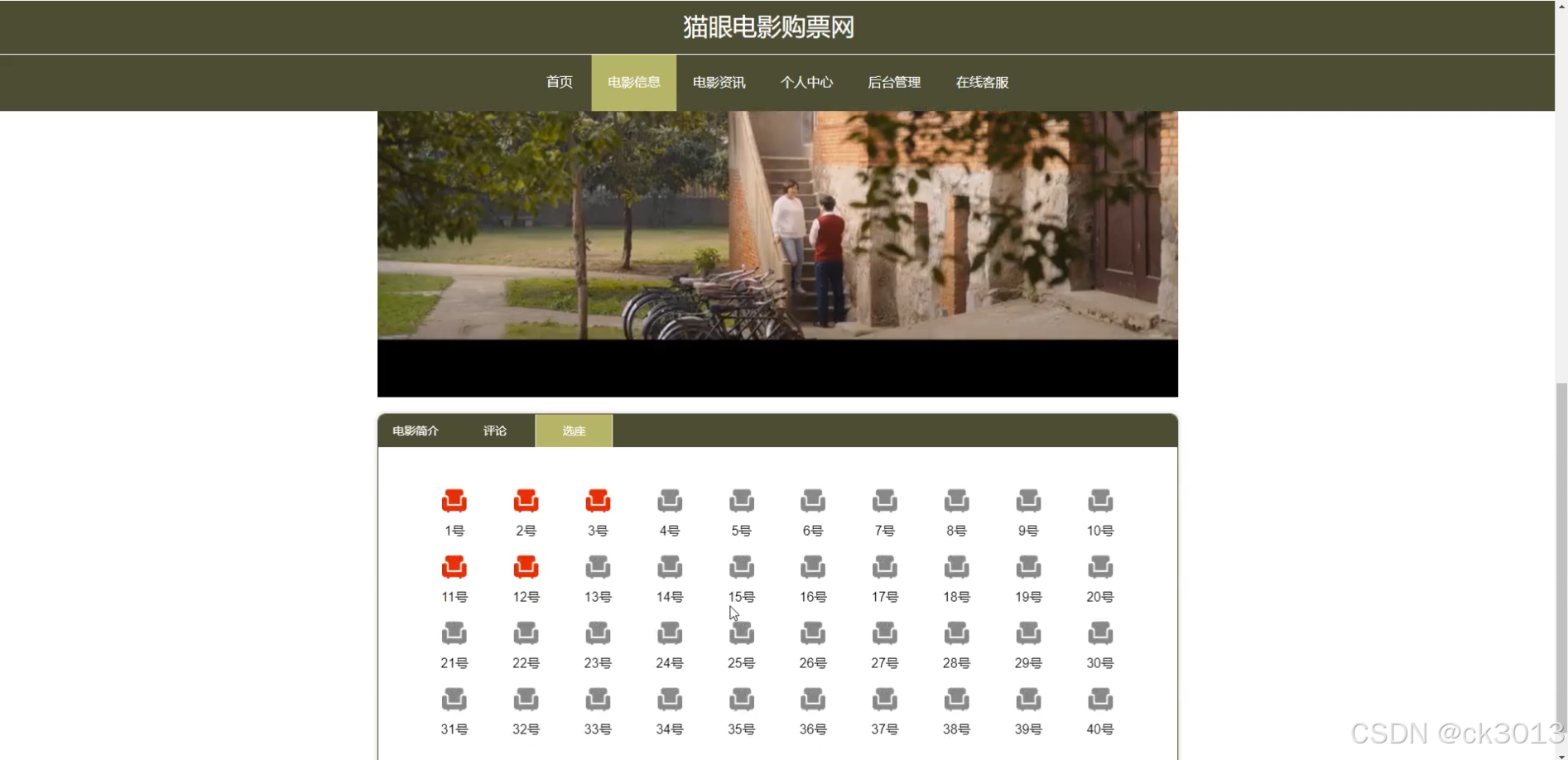Select seat icon 34号
The width and height of the screenshot is (1568, 760).
(x=670, y=700)
